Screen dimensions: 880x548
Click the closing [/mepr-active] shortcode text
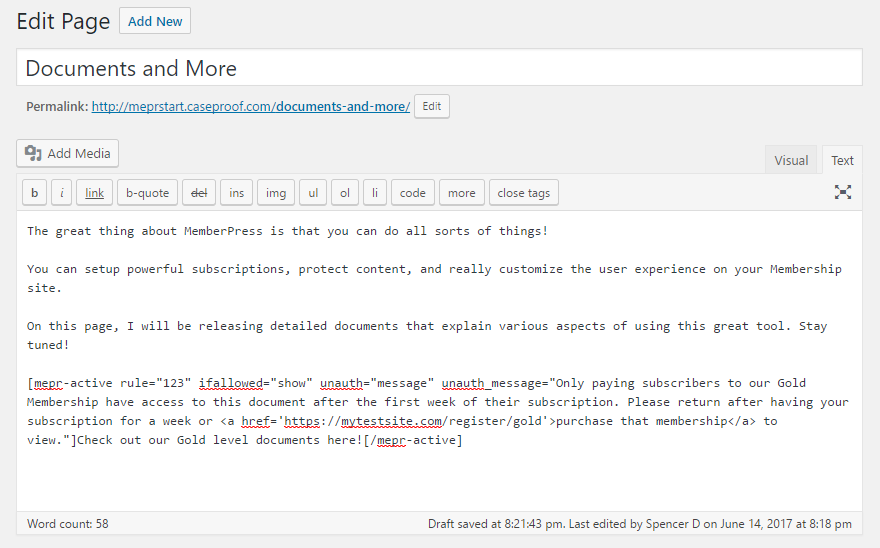point(412,440)
